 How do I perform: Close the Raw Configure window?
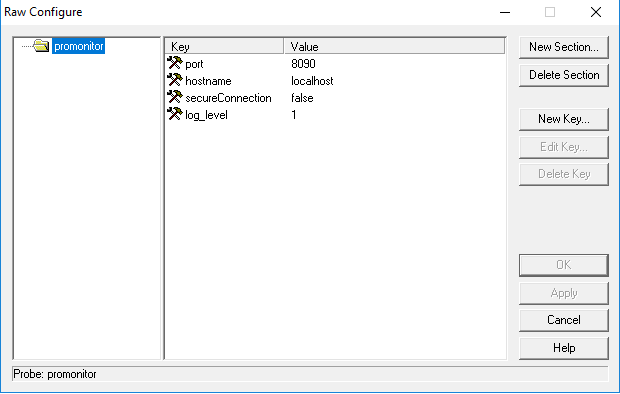(x=596, y=12)
